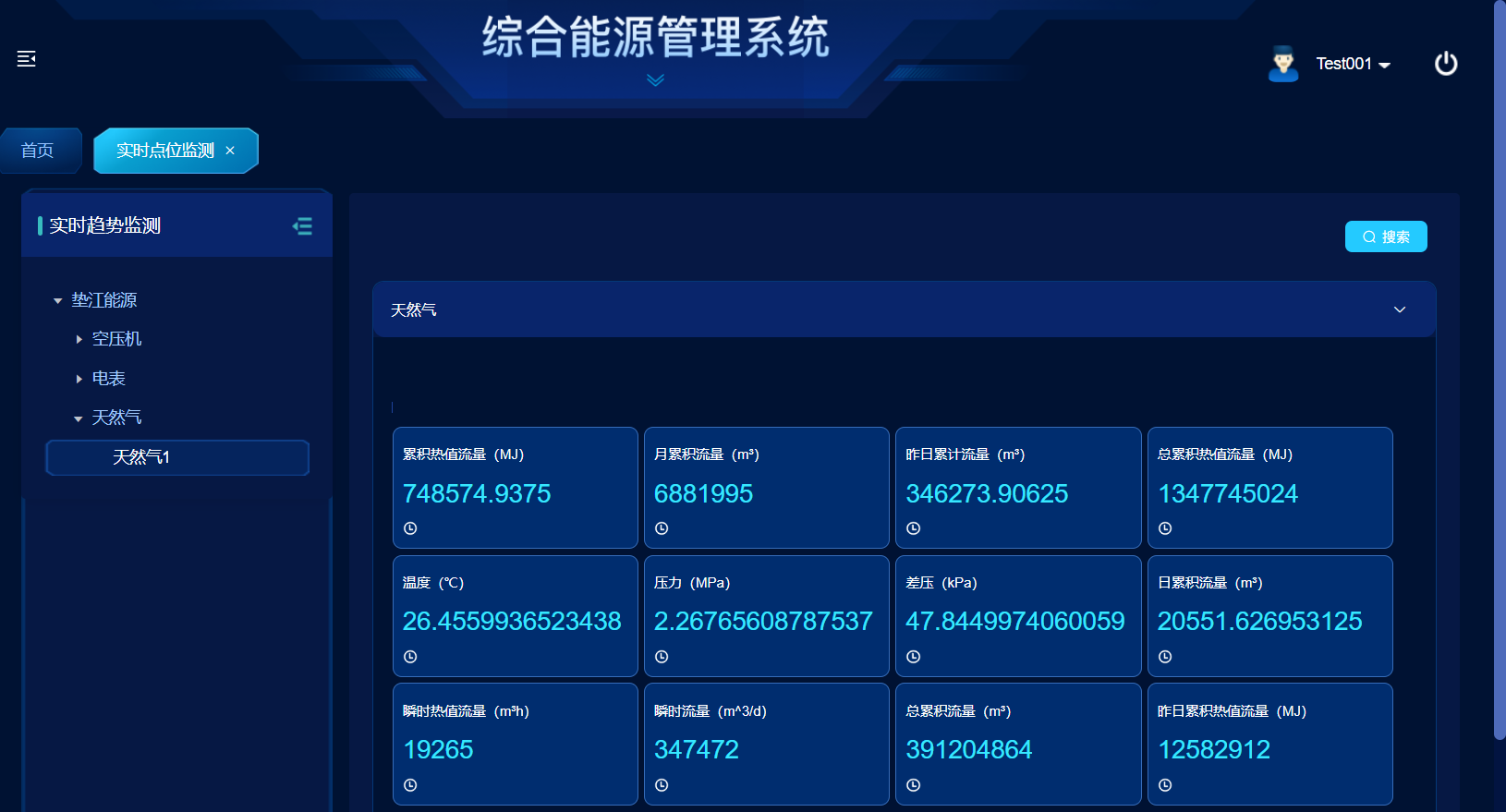Screen dimensions: 1506x812
Task: Click clock icon in 总累积流量 card
Action: (x=913, y=785)
